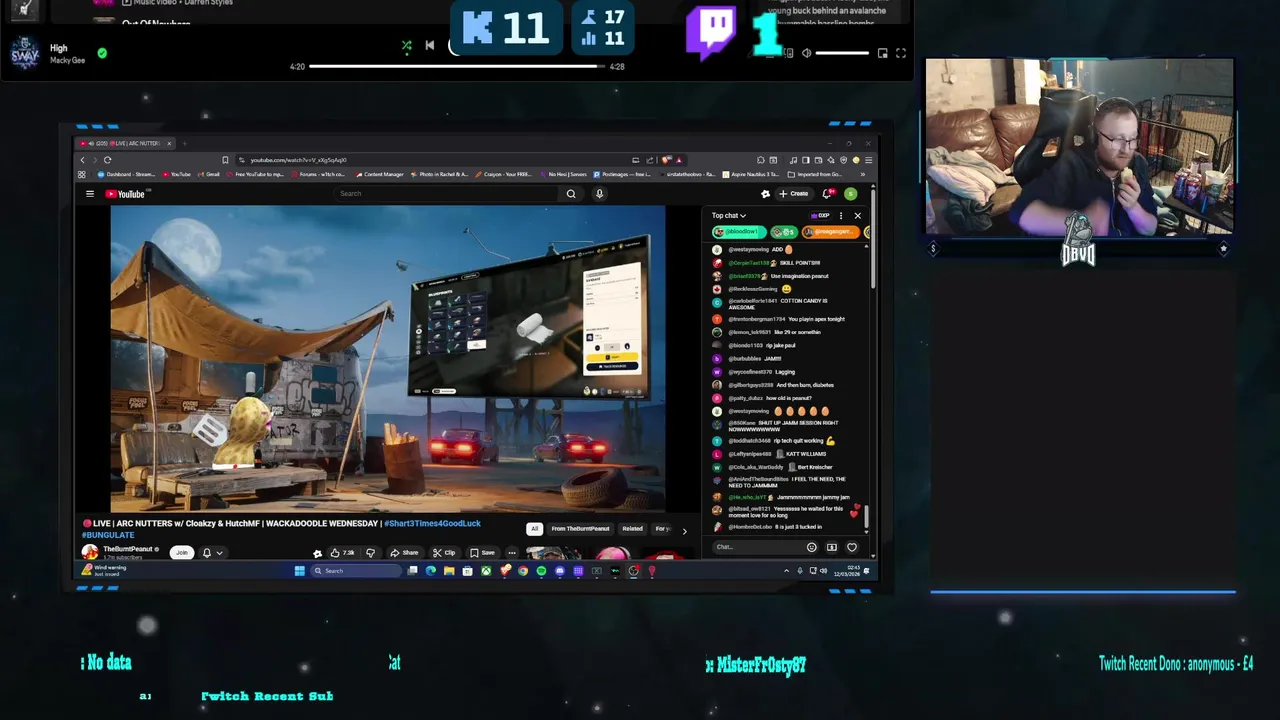Viewport: 1280px width, 720px height.
Task: Open a new browser tab with plus icon
Action: point(184,143)
